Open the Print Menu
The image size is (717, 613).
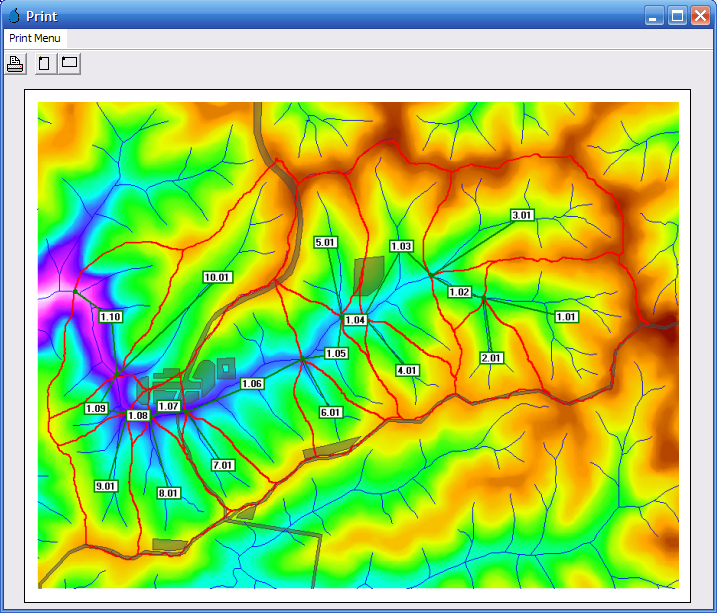pos(35,38)
